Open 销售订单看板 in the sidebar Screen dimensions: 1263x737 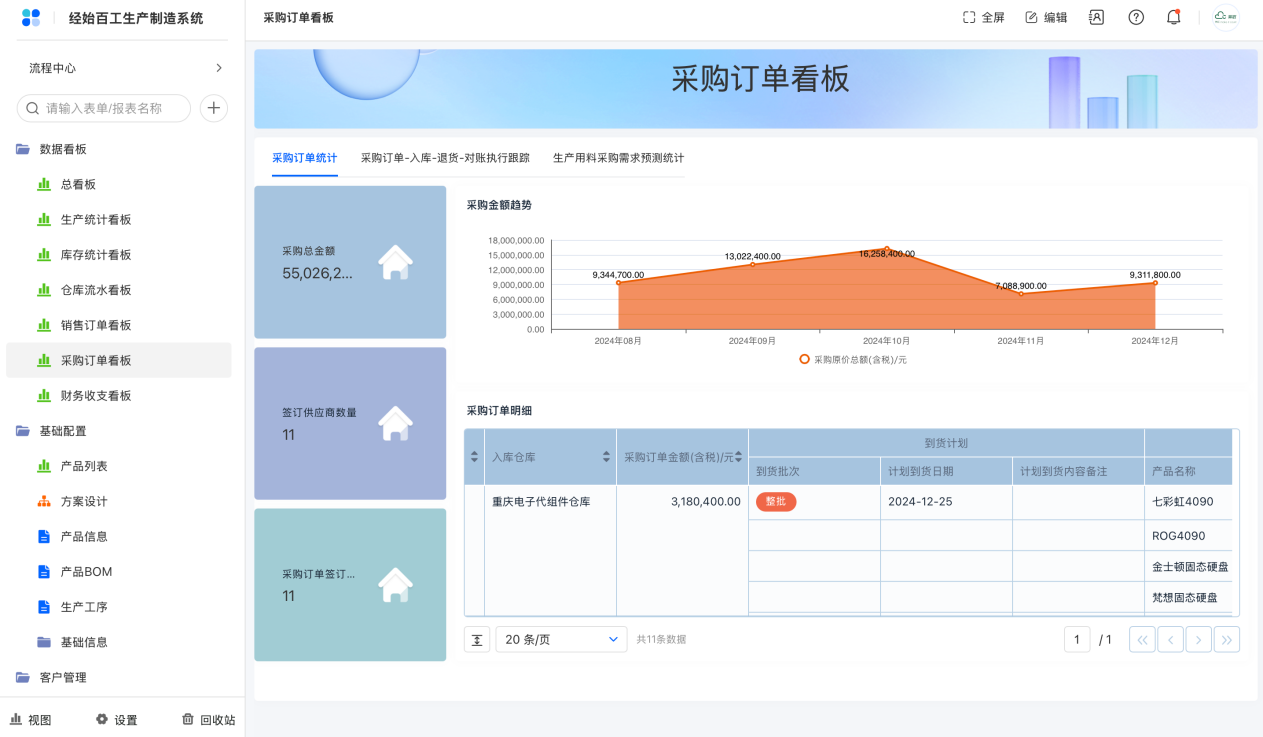coord(96,325)
